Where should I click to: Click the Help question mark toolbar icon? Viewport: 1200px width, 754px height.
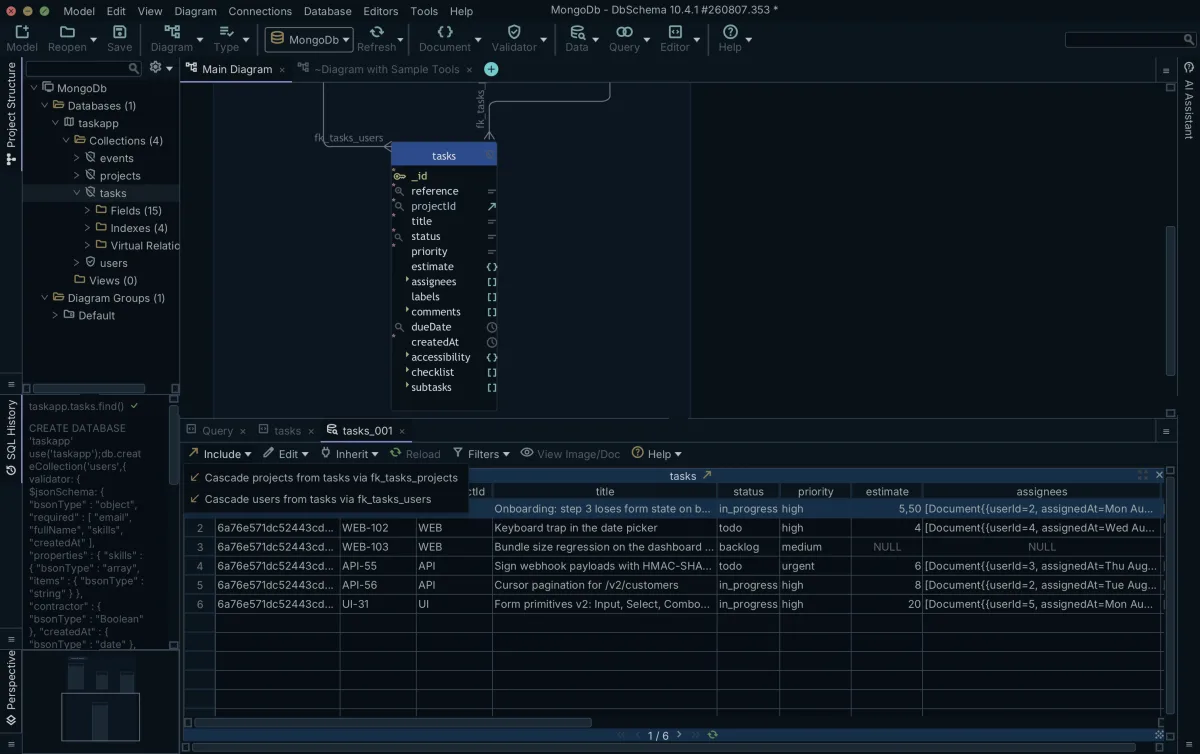(x=730, y=32)
